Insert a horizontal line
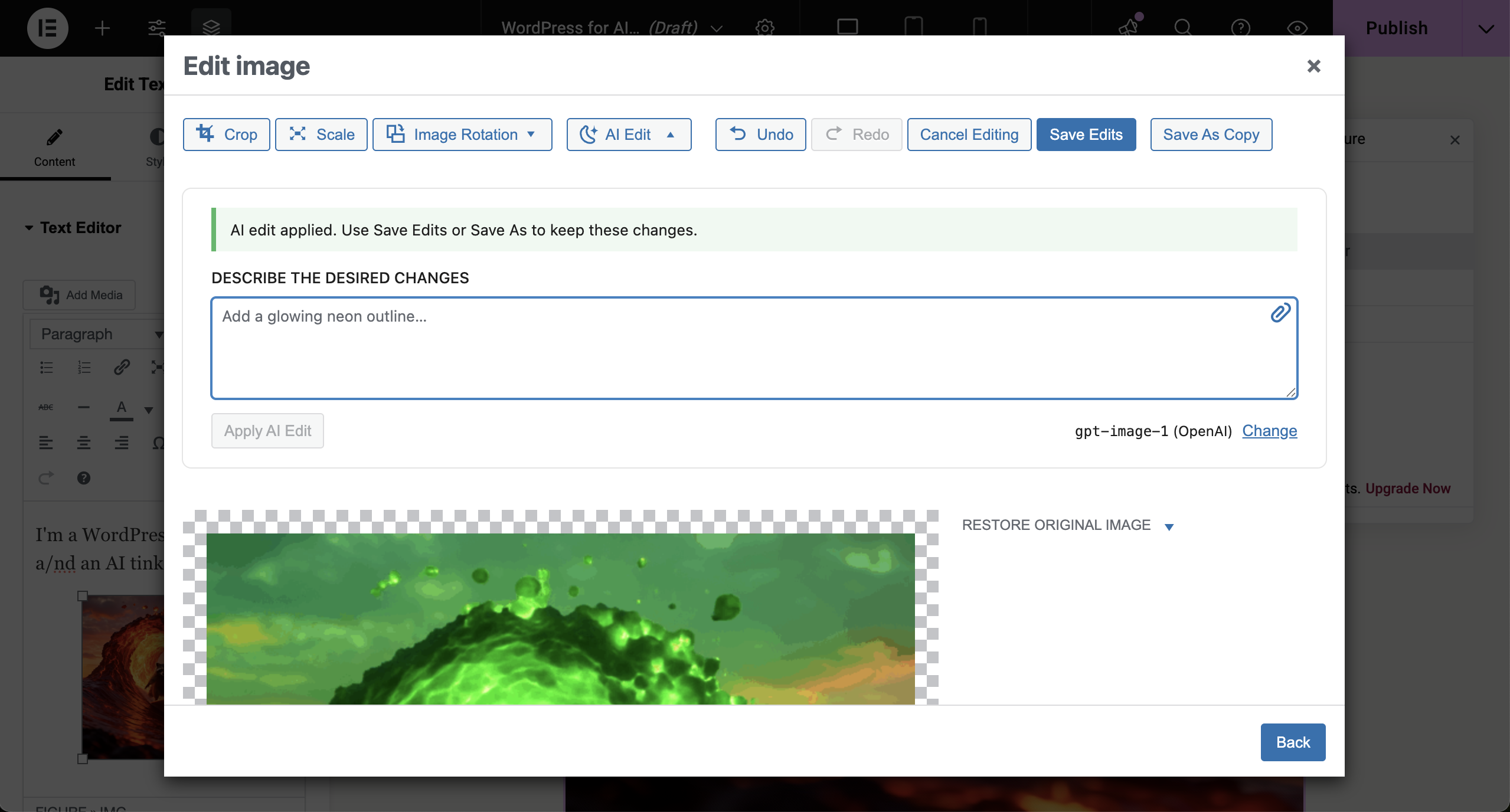Screen dimensions: 1510x812 pos(84,407)
